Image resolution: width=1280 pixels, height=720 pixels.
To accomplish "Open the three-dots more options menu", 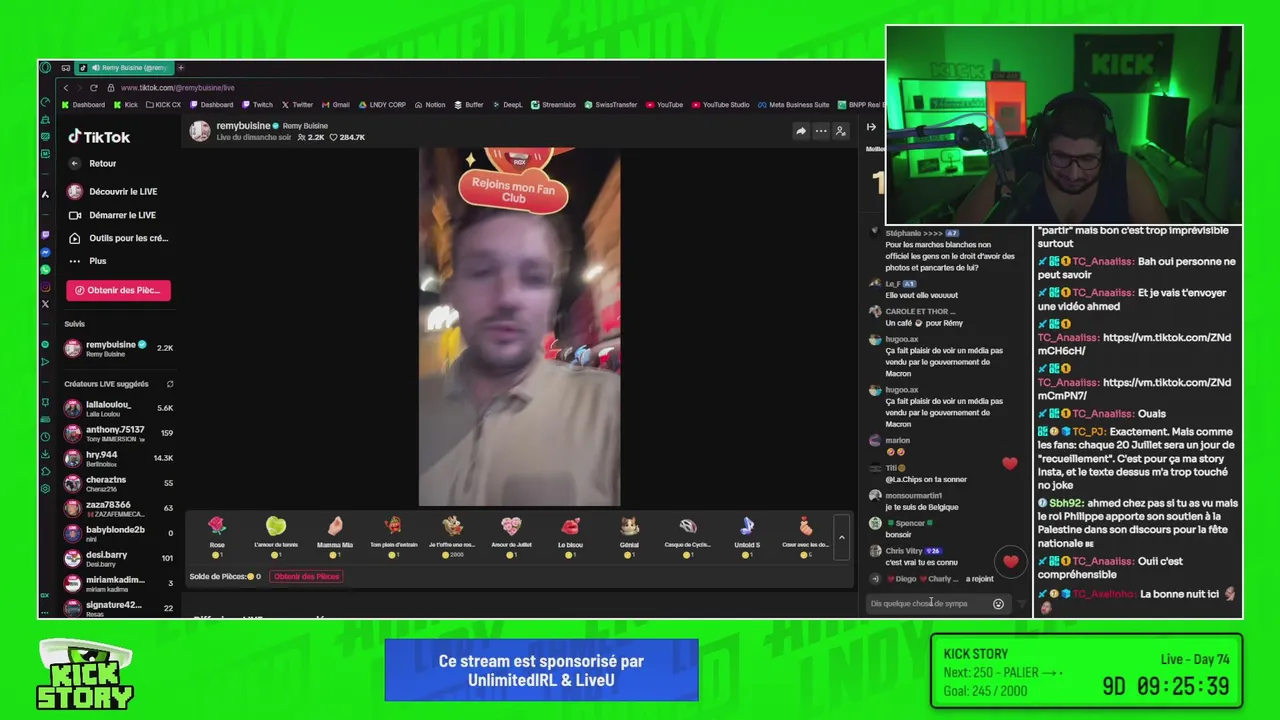I will click(821, 131).
